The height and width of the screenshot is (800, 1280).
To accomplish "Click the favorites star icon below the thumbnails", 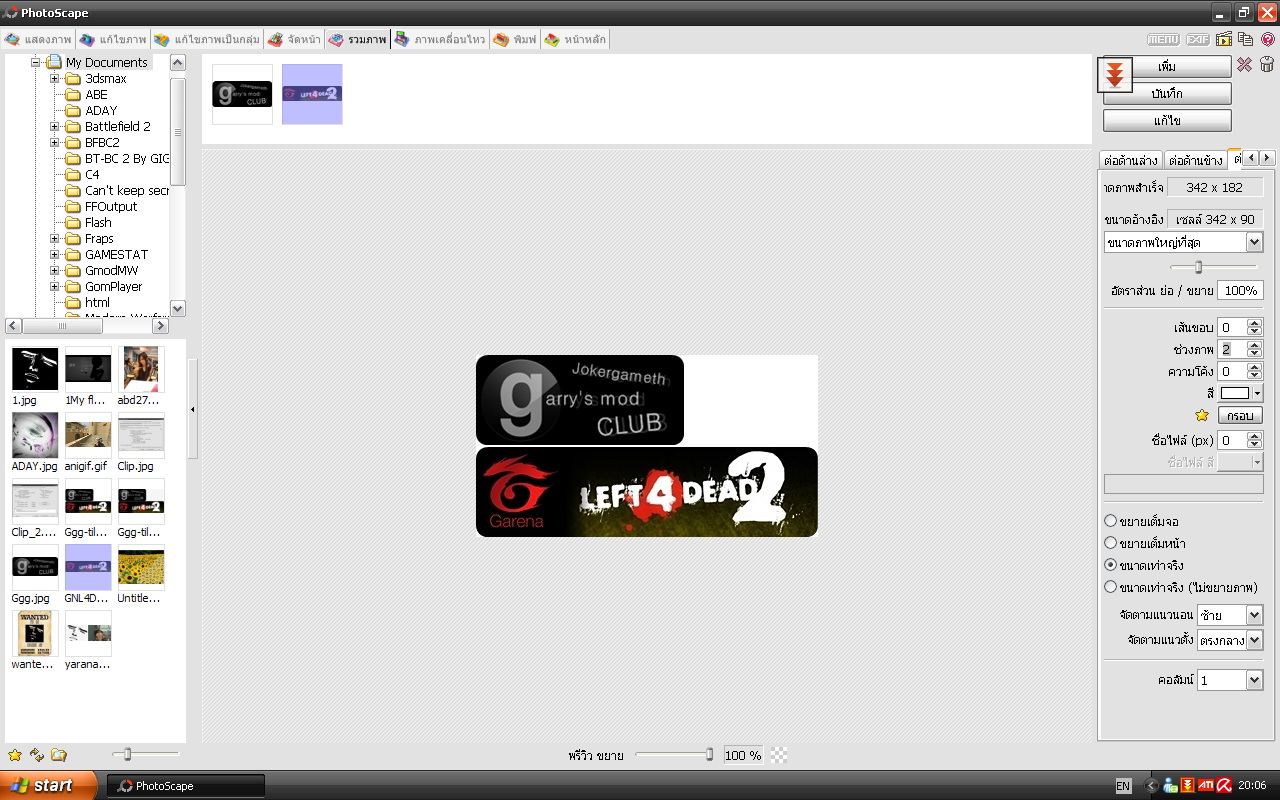I will [x=15, y=755].
